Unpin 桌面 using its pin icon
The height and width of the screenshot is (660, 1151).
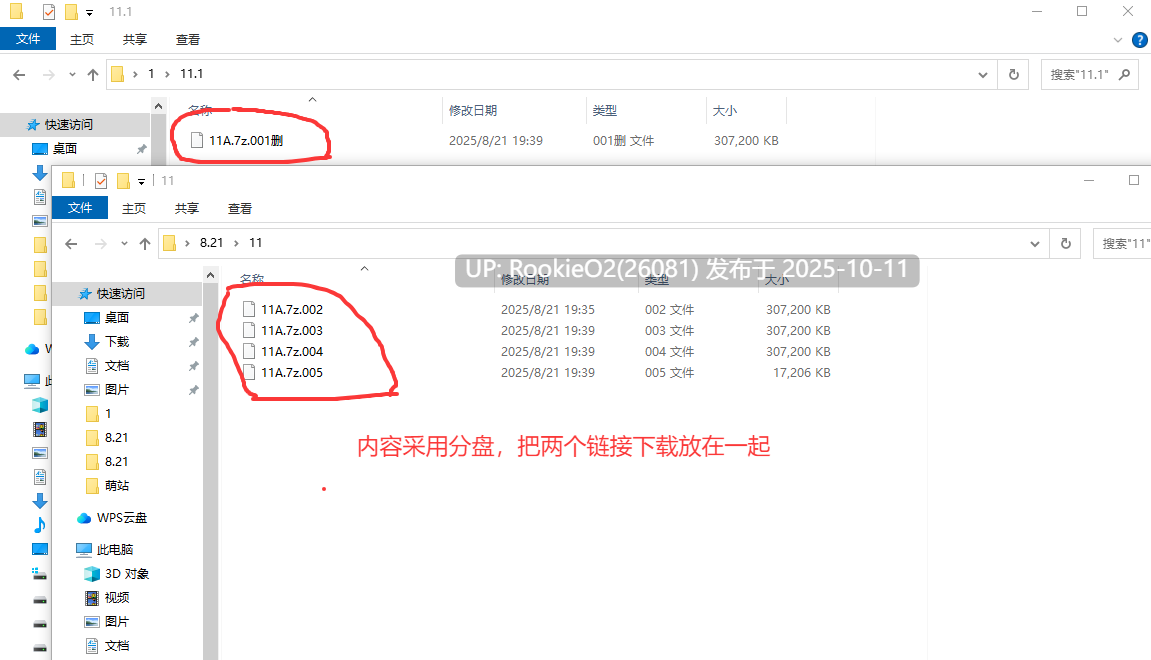(193, 318)
